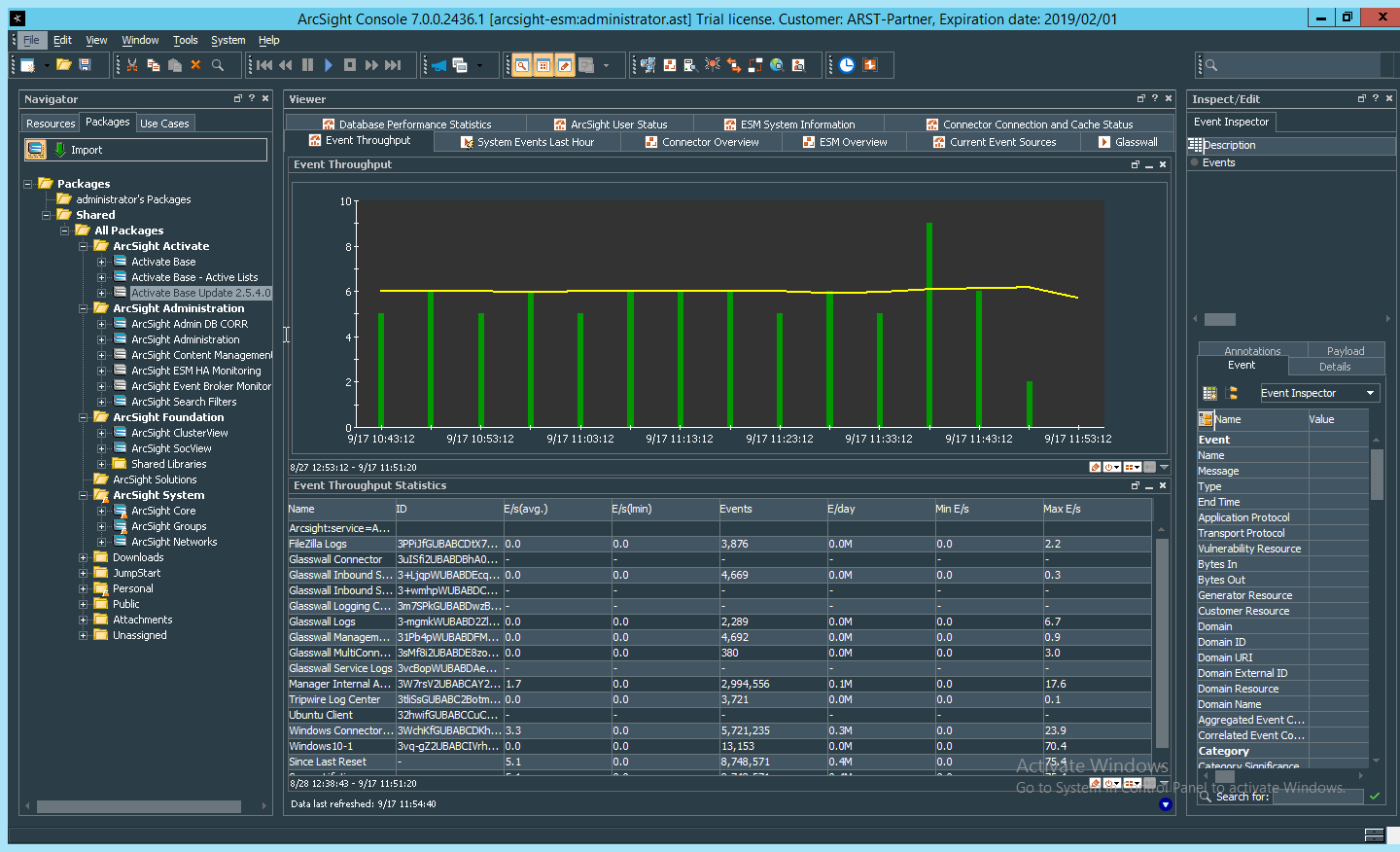Screen dimensions: 1400x852
Task: Click the blue megaphone toolbar icon
Action: (439, 65)
